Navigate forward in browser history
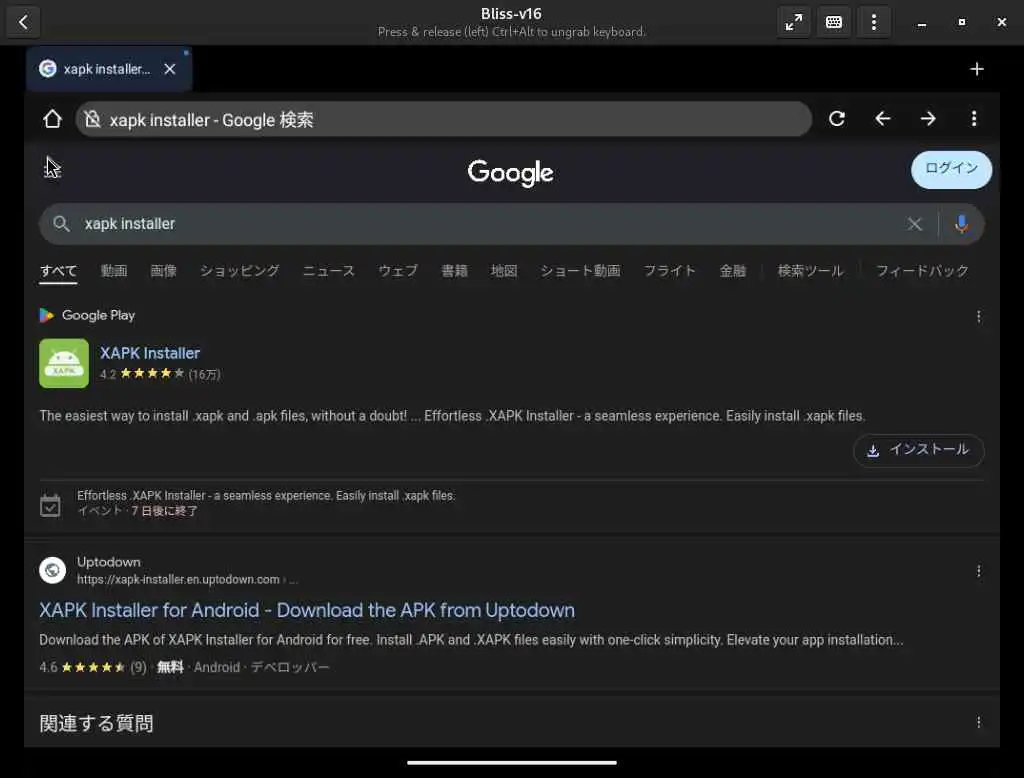 pos(928,119)
